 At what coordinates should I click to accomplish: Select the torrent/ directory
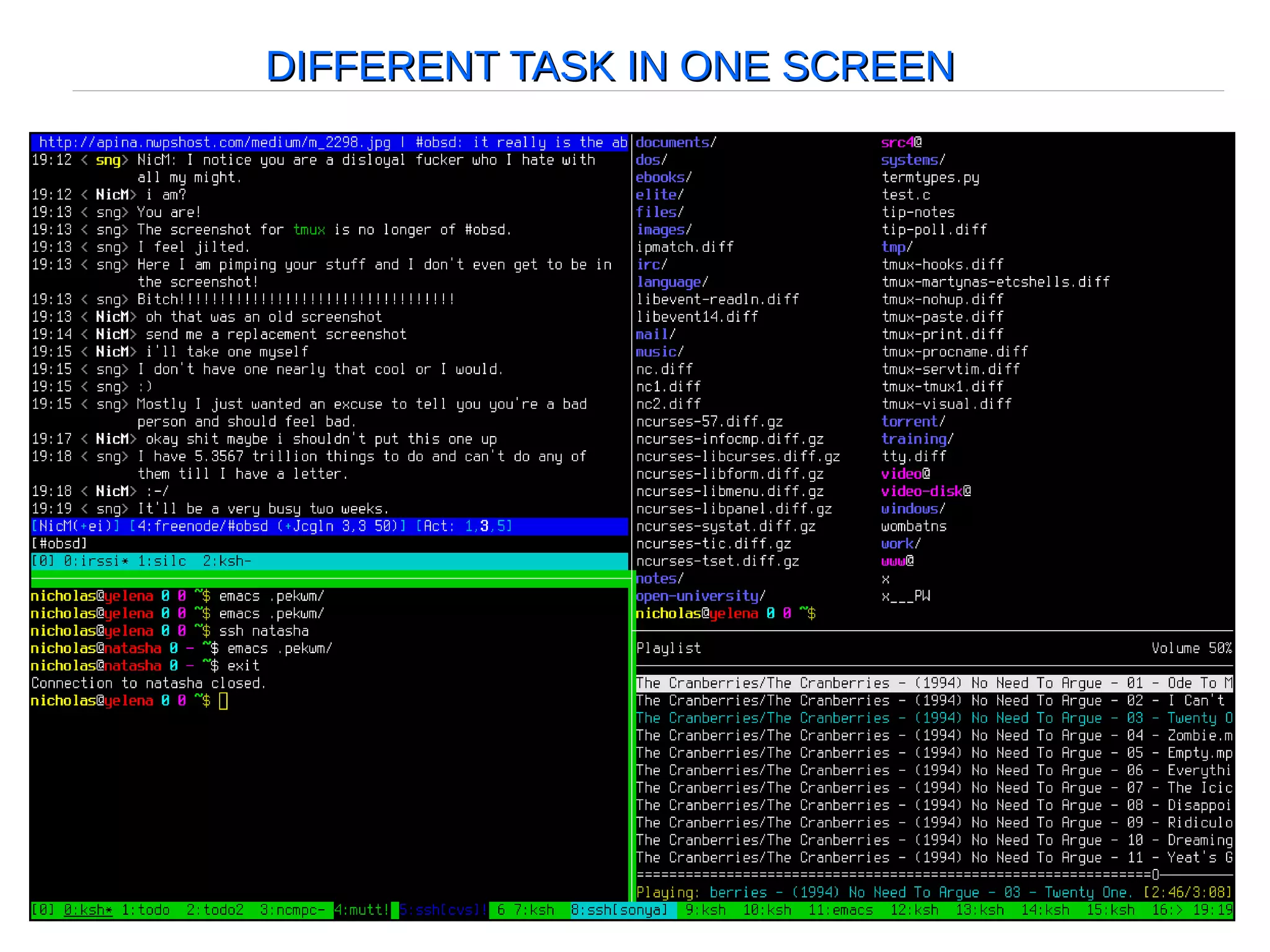click(914, 422)
